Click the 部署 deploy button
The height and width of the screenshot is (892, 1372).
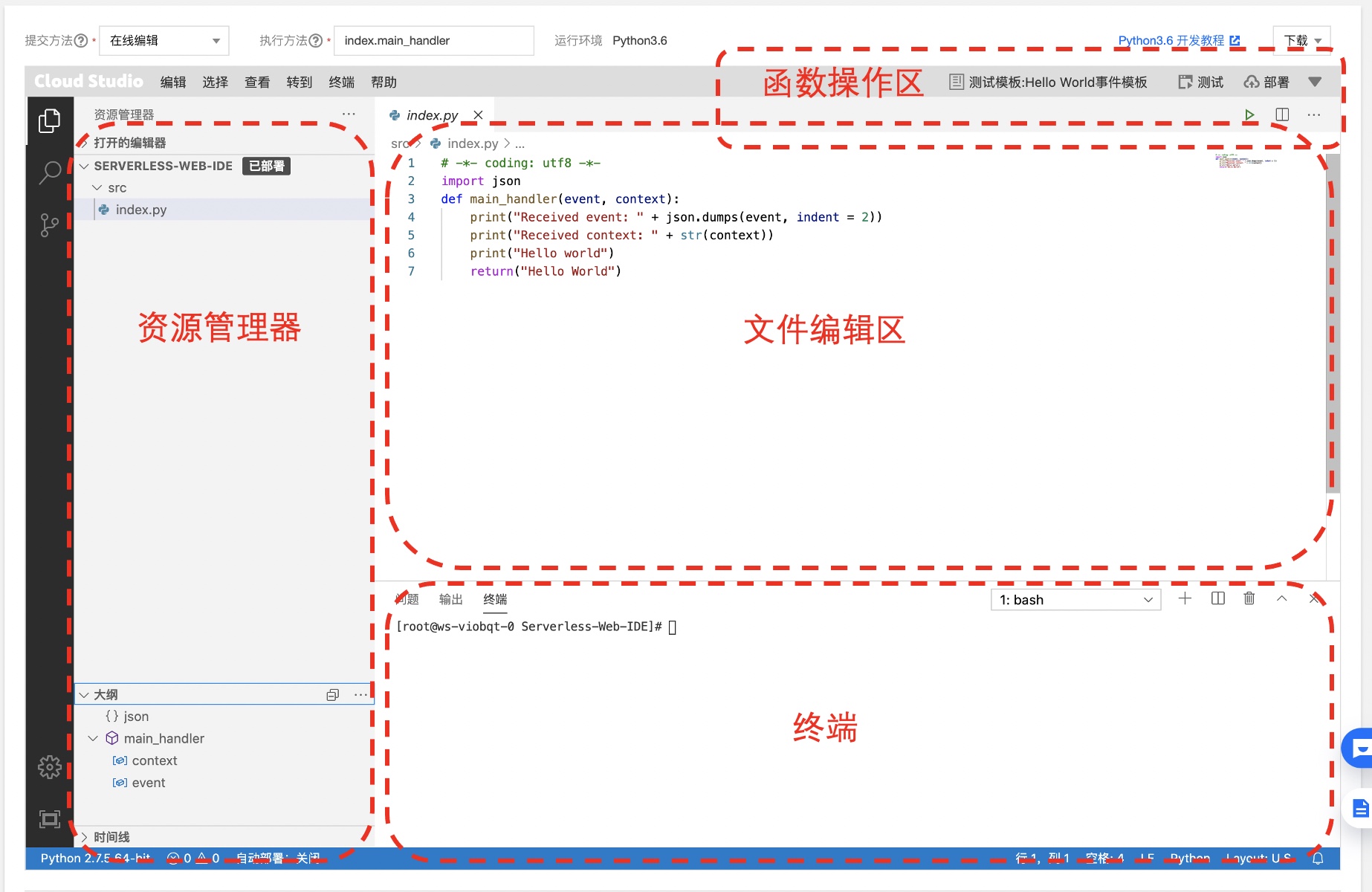click(1267, 82)
